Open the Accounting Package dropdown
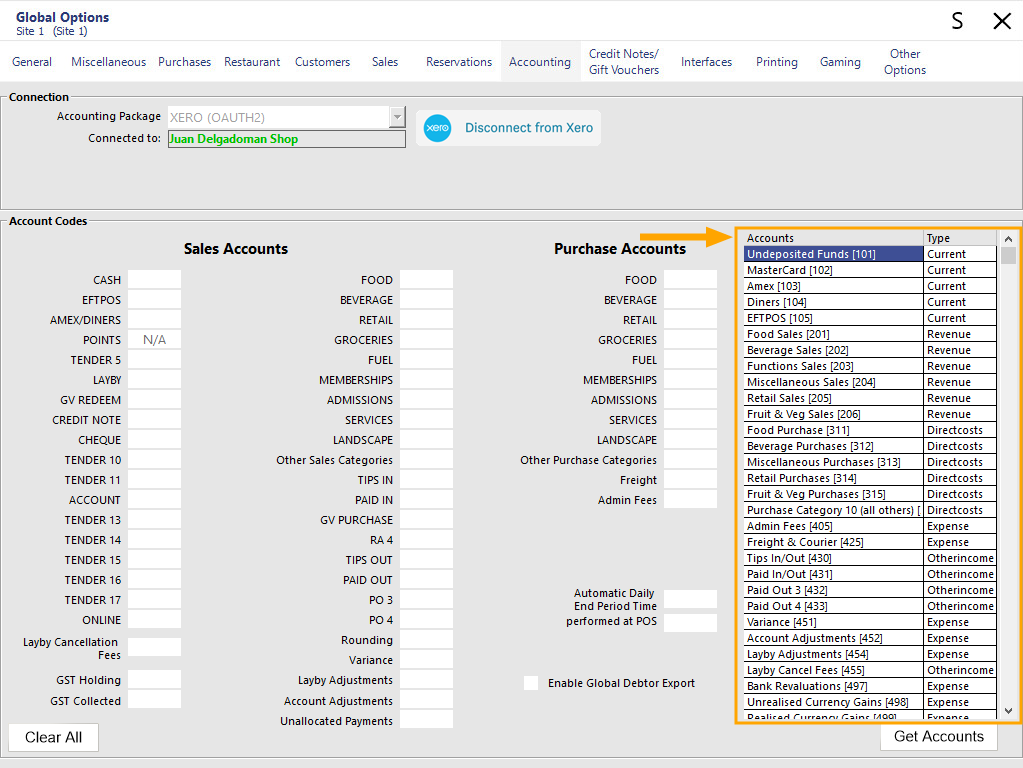 [397, 117]
